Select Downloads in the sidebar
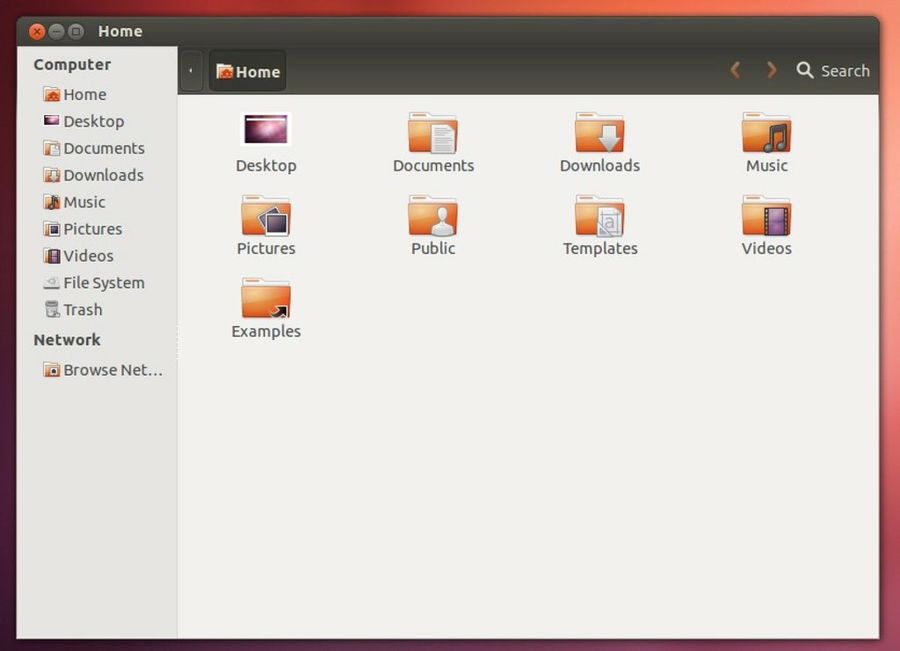Viewport: 900px width, 651px height. pyautogui.click(x=103, y=175)
